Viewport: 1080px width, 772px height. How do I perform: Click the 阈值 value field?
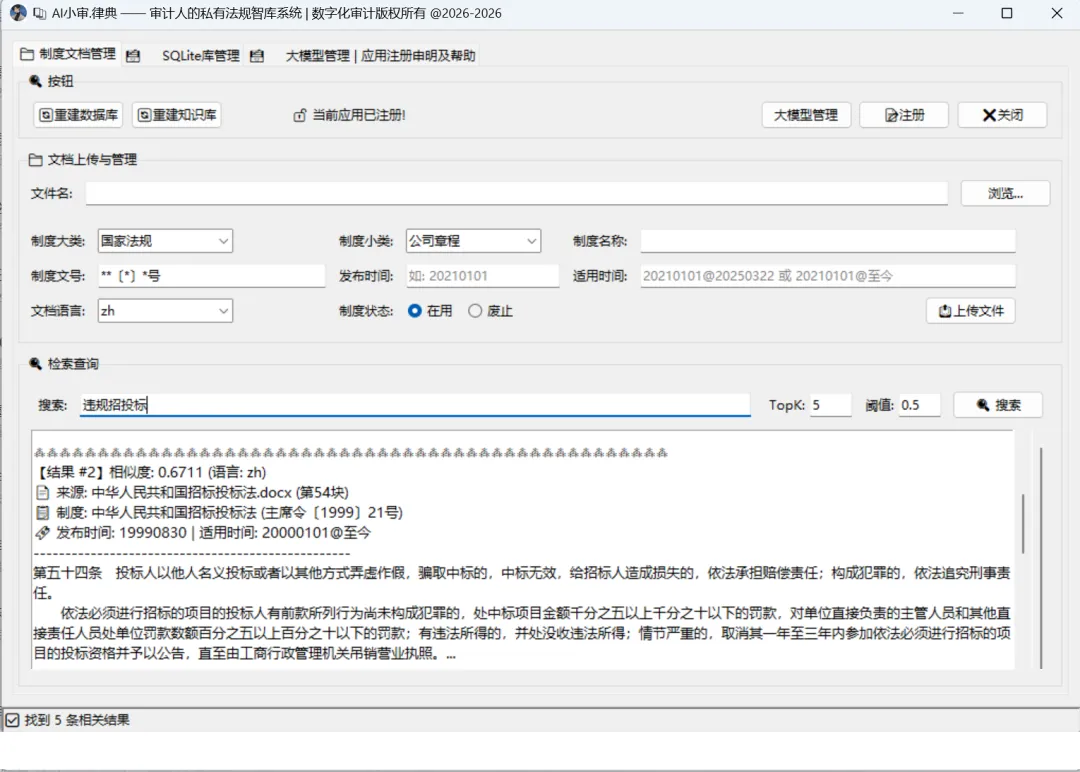click(919, 405)
